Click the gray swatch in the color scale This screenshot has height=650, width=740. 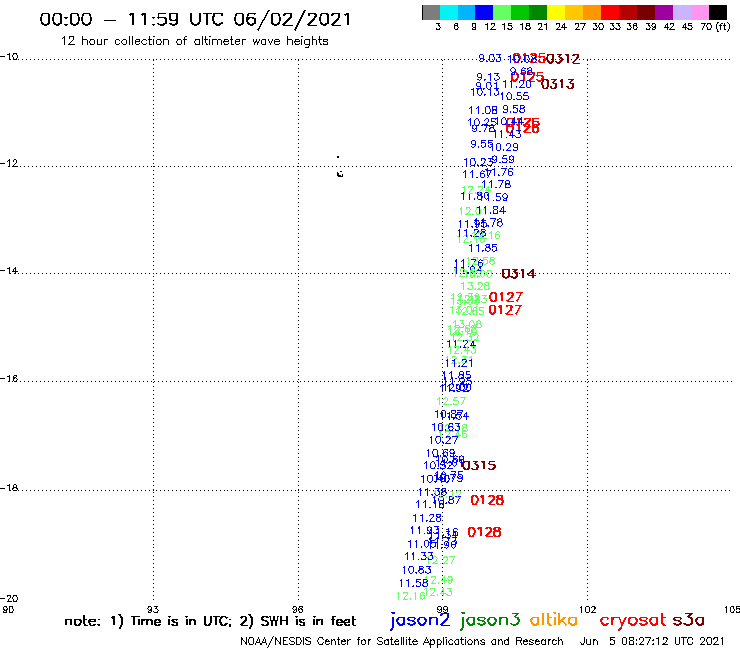(431, 12)
